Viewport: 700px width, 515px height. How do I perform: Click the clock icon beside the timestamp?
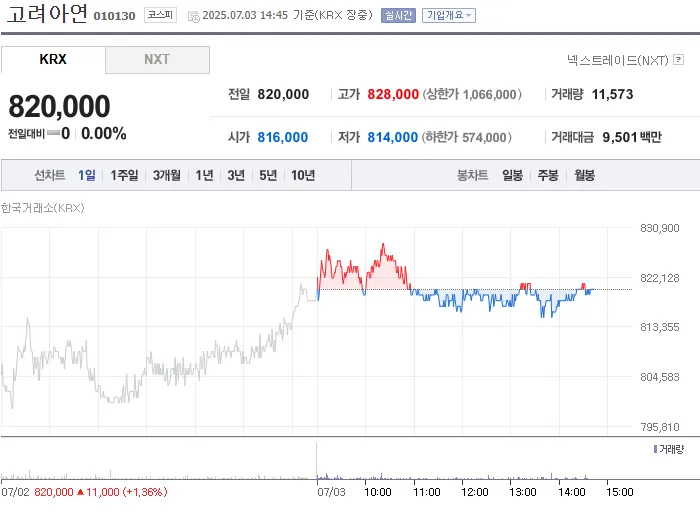click(194, 17)
